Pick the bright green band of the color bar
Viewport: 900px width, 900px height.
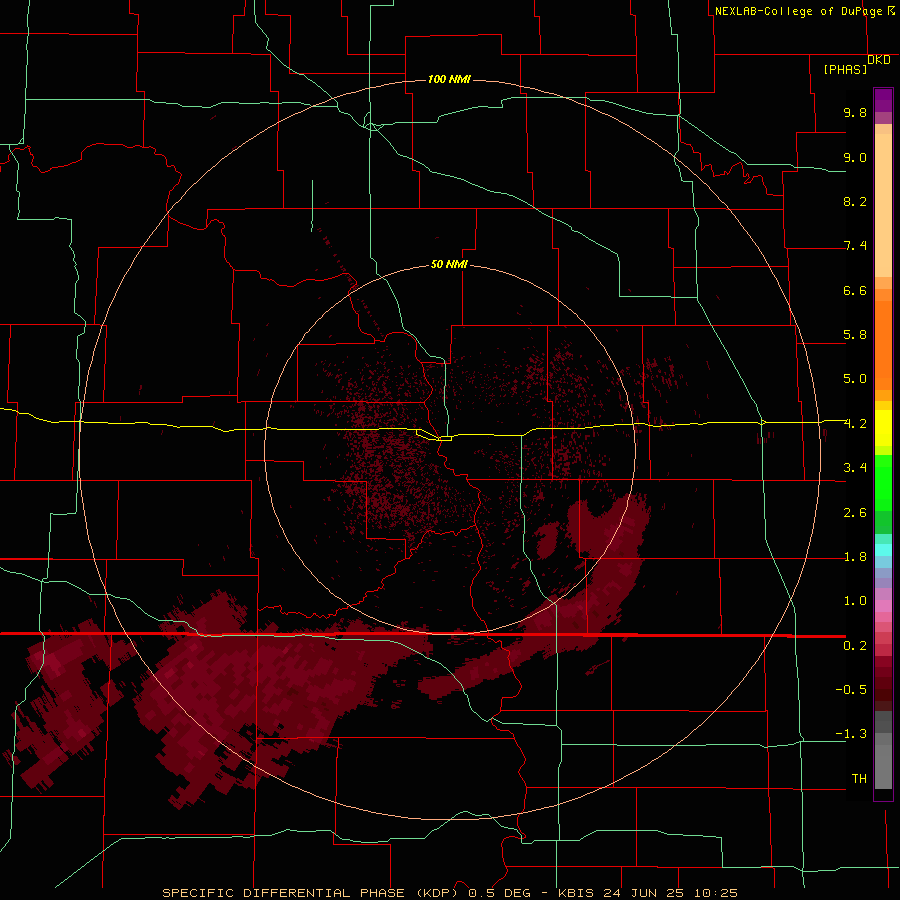coord(883,483)
